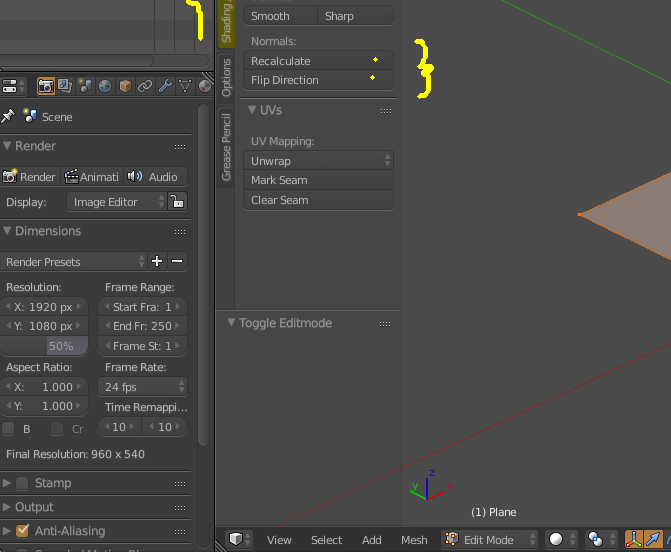Click Flip Direction normals button
This screenshot has height=552, width=671.
point(318,80)
